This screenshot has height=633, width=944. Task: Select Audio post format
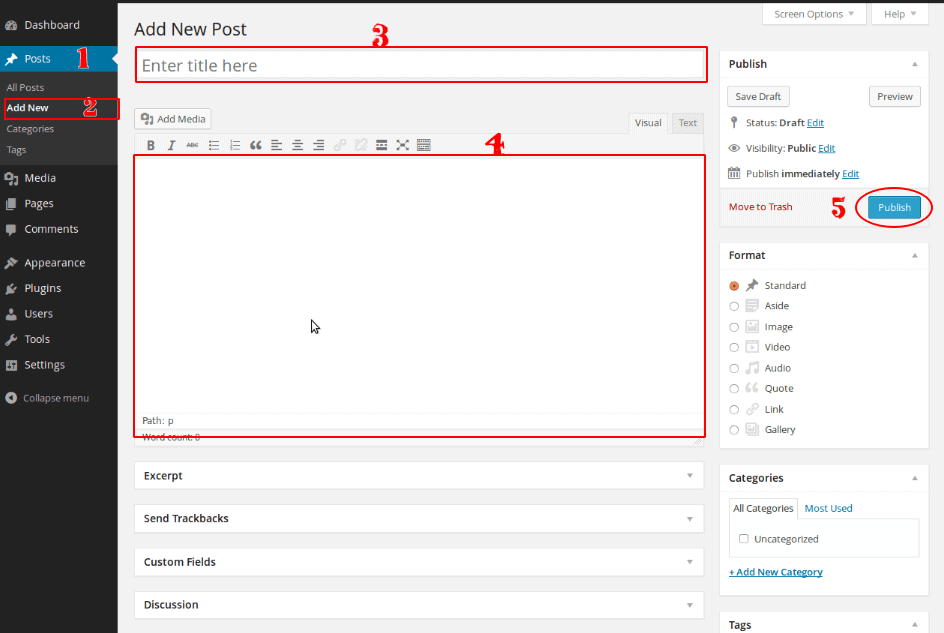point(734,369)
